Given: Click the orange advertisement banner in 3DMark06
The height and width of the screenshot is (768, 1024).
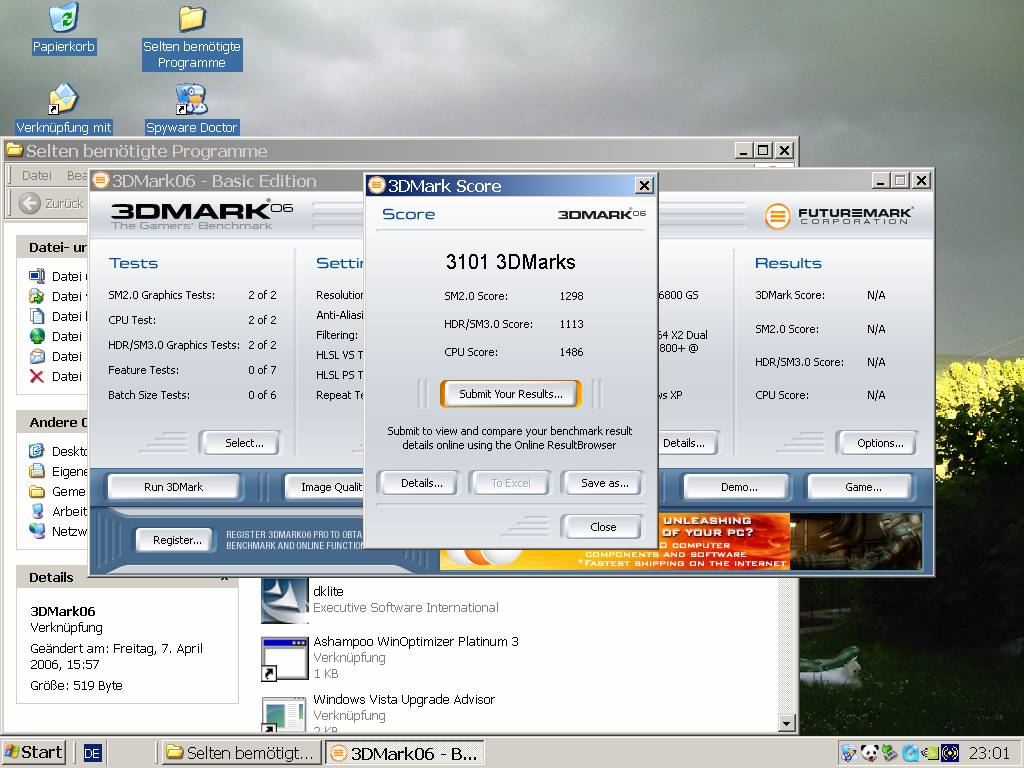Looking at the screenshot, I should click(x=724, y=541).
